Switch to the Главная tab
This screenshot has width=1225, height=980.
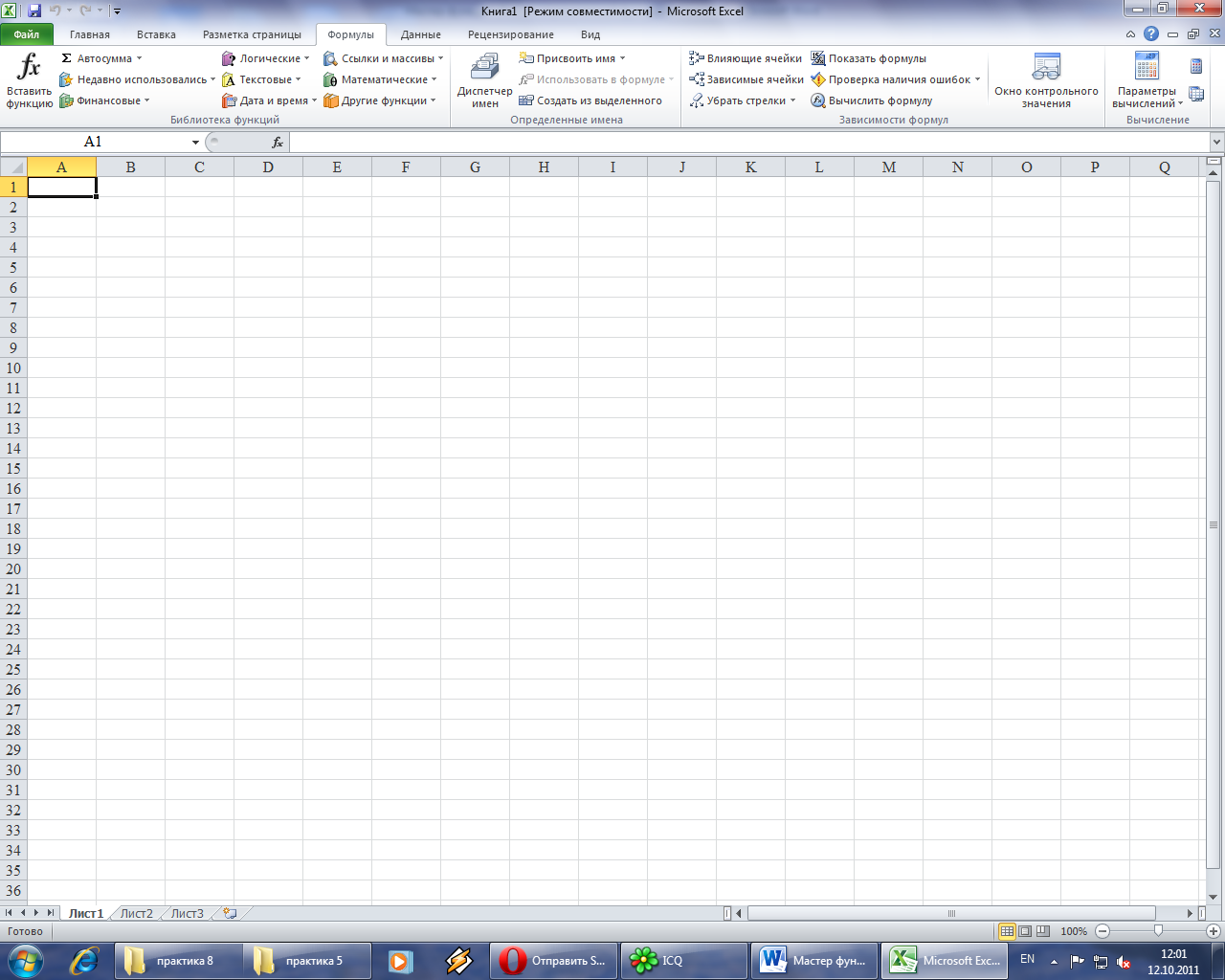pyautogui.click(x=90, y=34)
